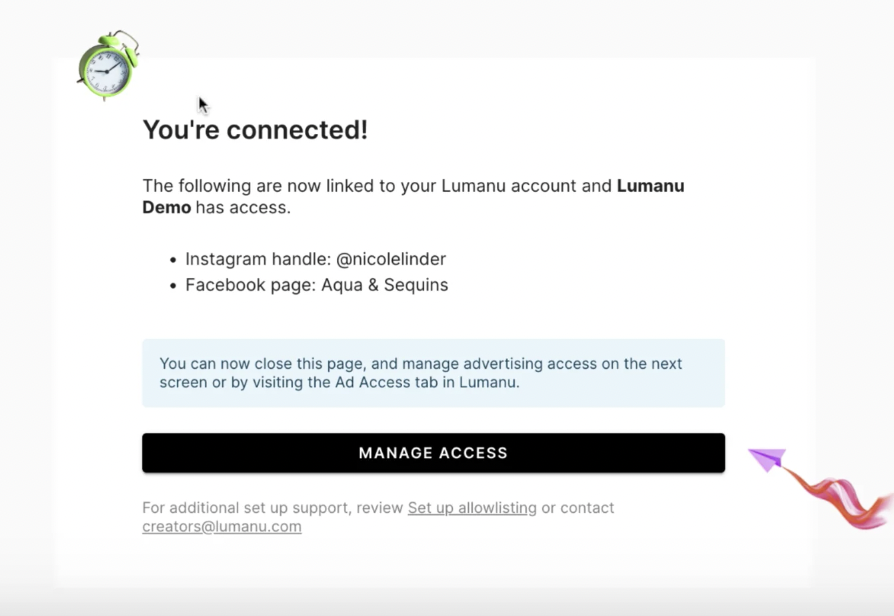Click the bullet beside Instagram handle
Image resolution: width=894 pixels, height=616 pixels.
pyautogui.click(x=173, y=260)
